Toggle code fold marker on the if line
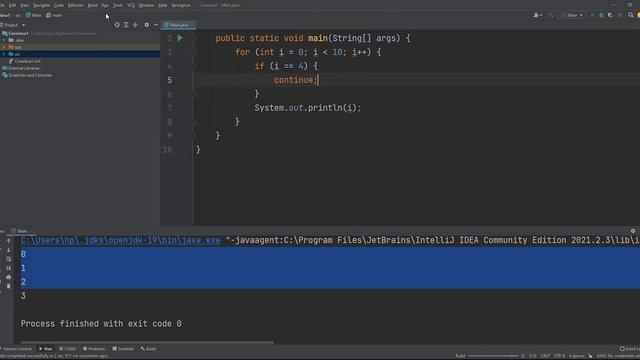This screenshot has height=360, width=640. tap(193, 66)
